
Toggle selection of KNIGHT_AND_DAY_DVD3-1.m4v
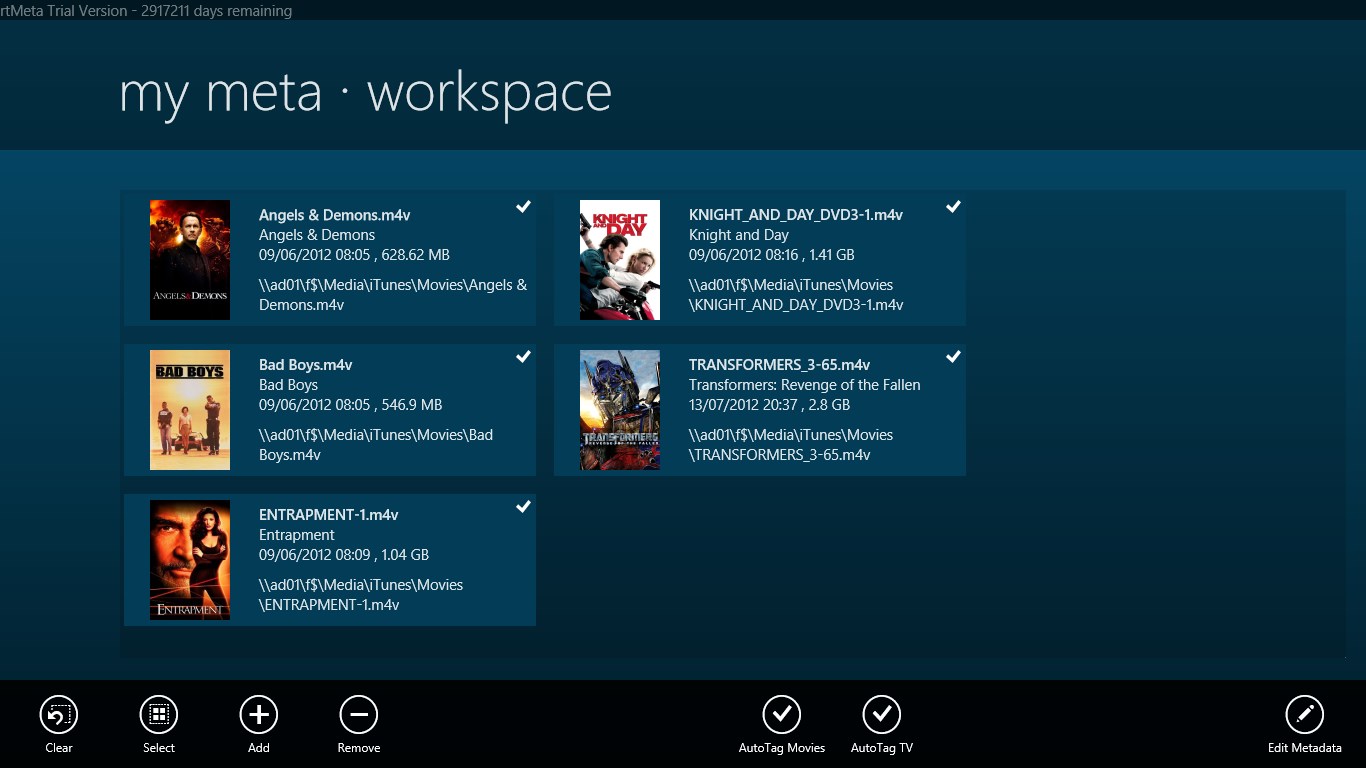pos(952,207)
